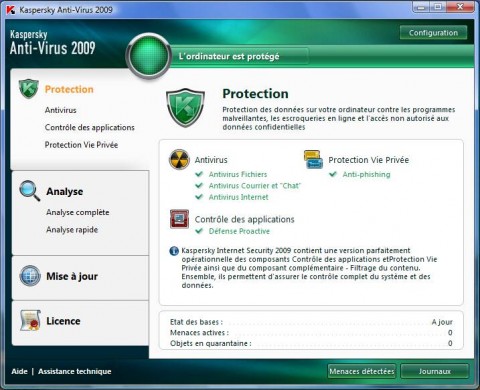Click the Objets en quarantaine row

(311, 343)
